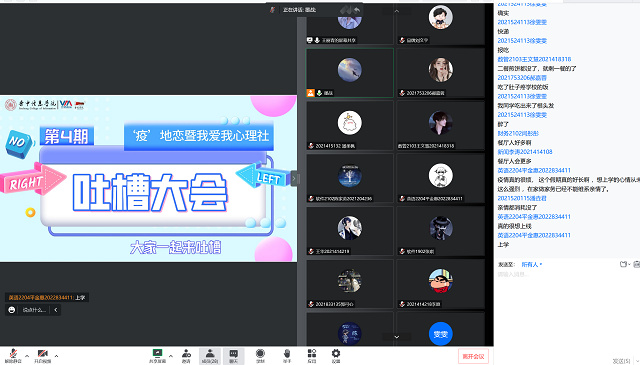Click chat sender name 2021520115

pyautogui.click(x=522, y=198)
